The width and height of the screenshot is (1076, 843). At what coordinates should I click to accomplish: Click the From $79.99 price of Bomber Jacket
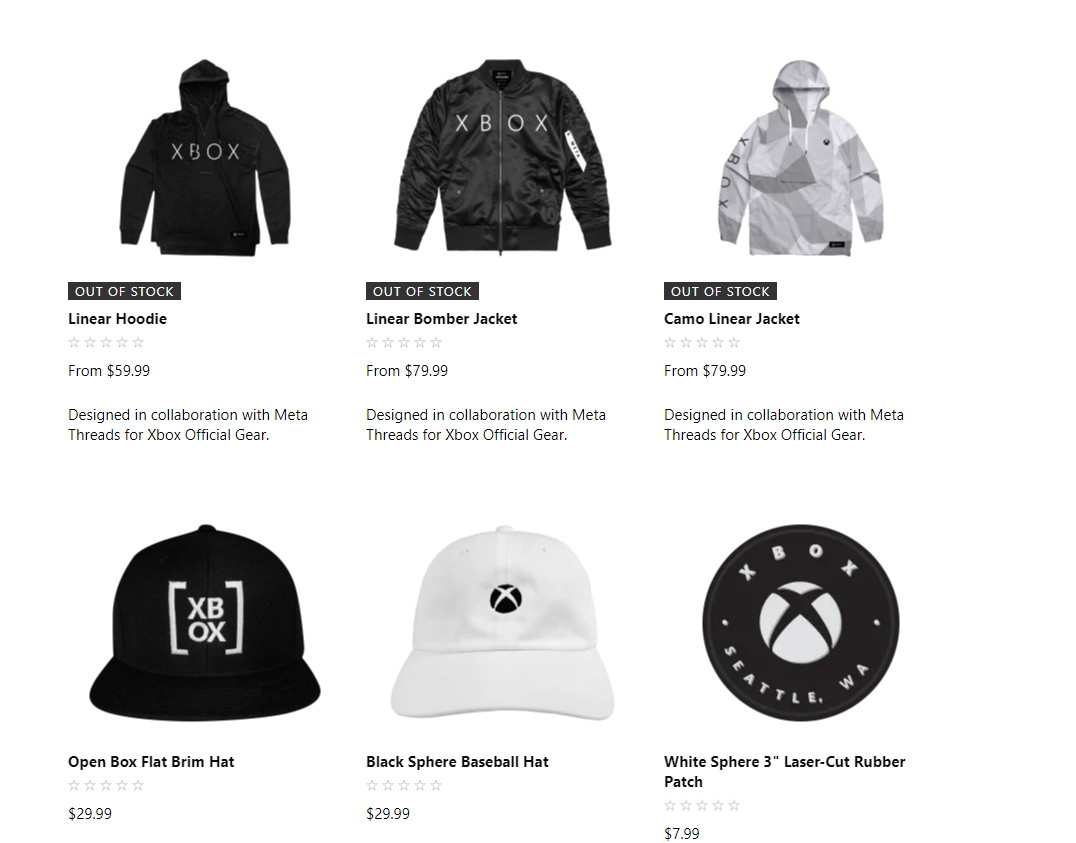(407, 371)
